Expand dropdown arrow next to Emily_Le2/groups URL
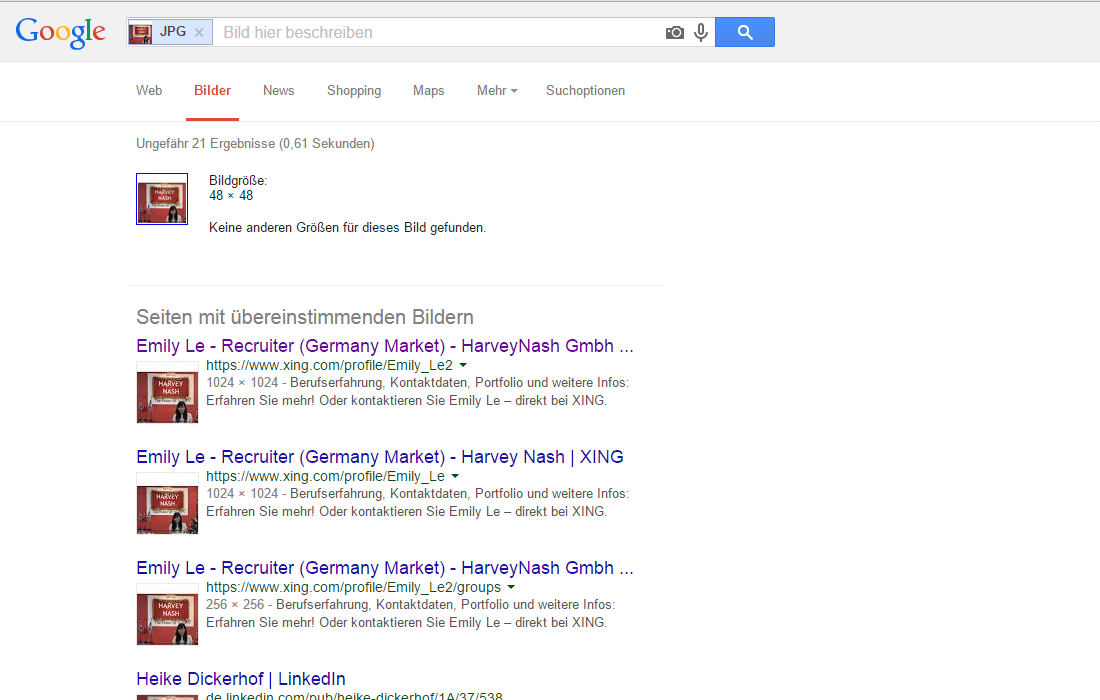 pos(511,587)
